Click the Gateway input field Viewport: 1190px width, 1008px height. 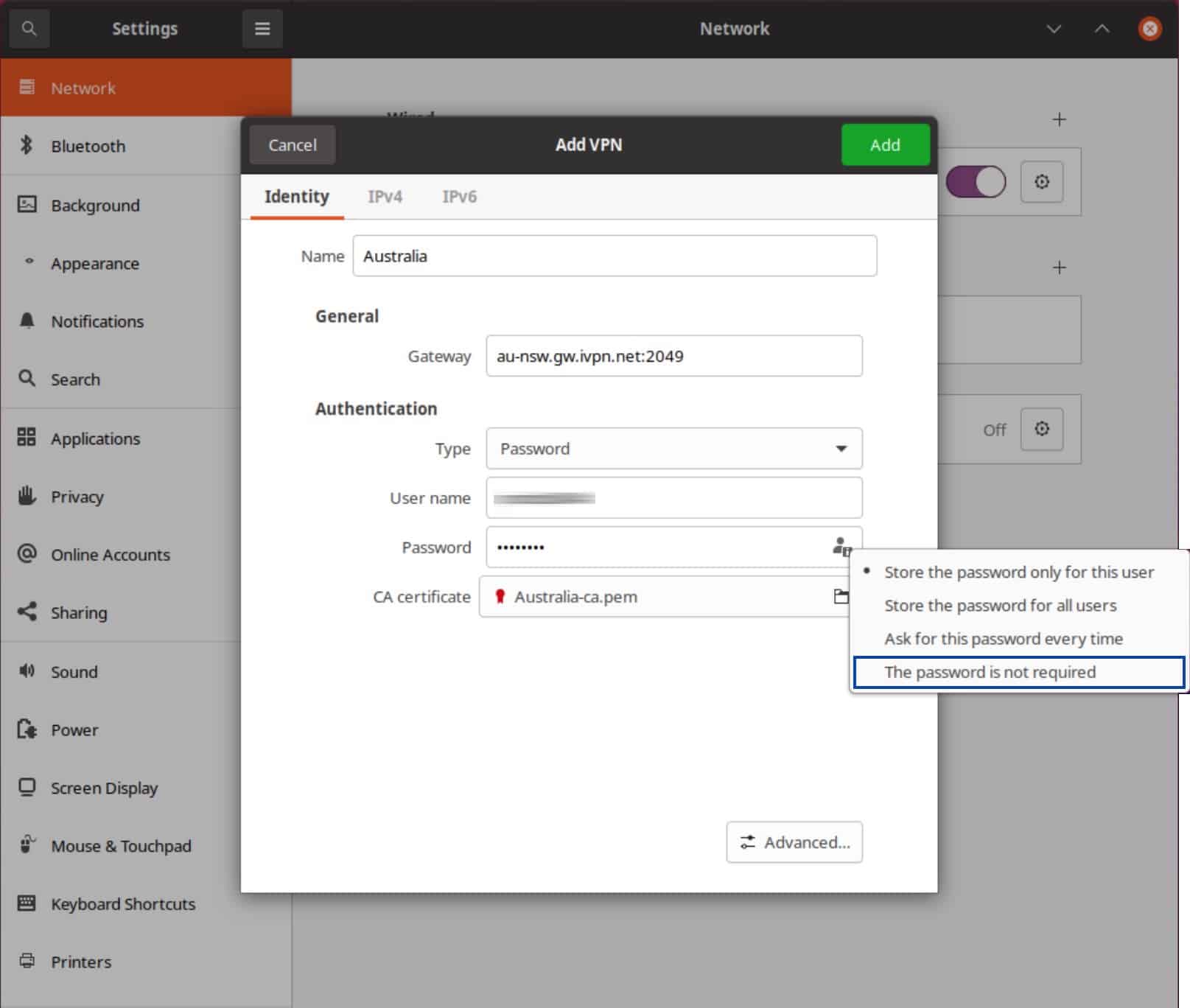point(673,356)
